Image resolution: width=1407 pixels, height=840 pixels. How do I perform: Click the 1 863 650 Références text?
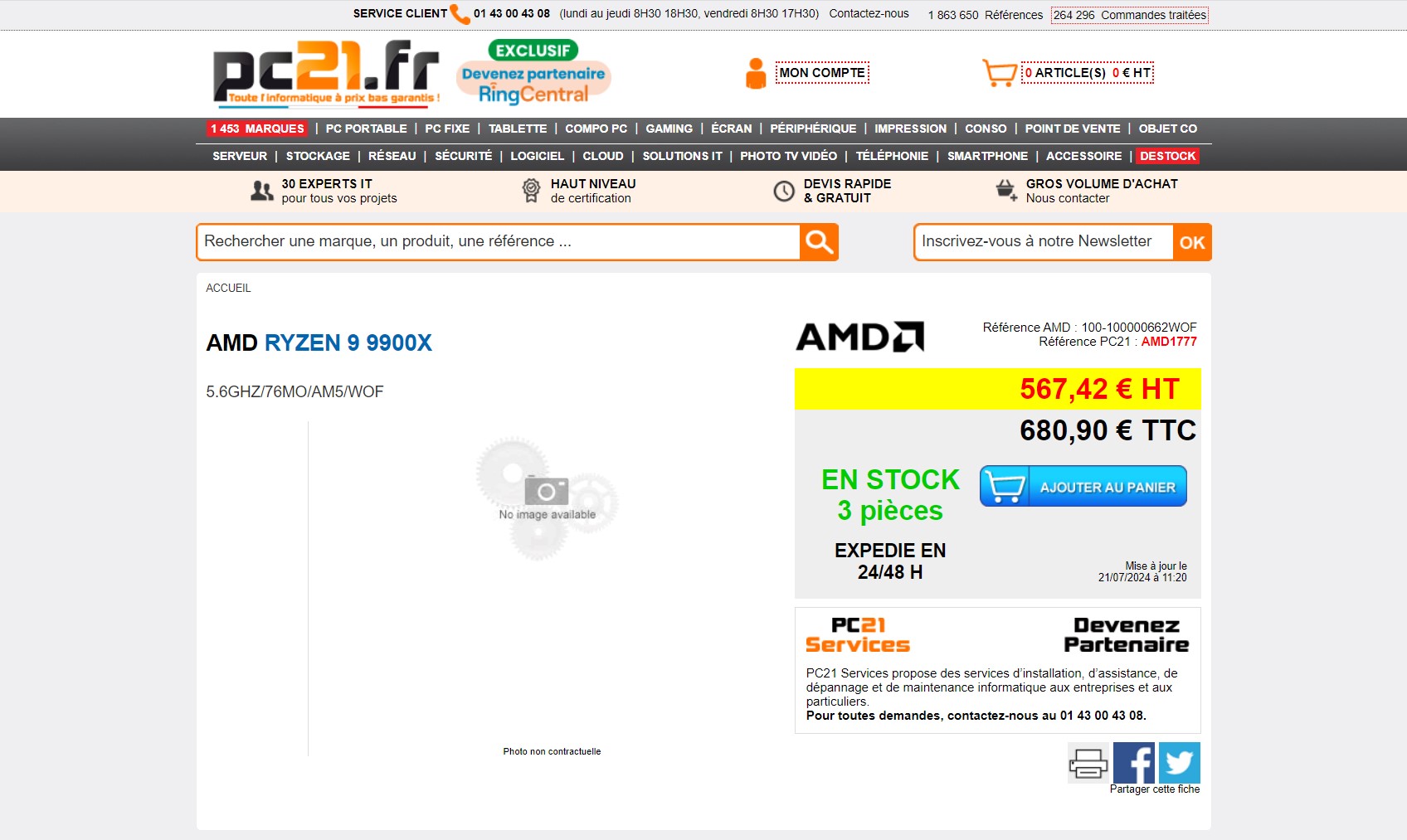[986, 15]
